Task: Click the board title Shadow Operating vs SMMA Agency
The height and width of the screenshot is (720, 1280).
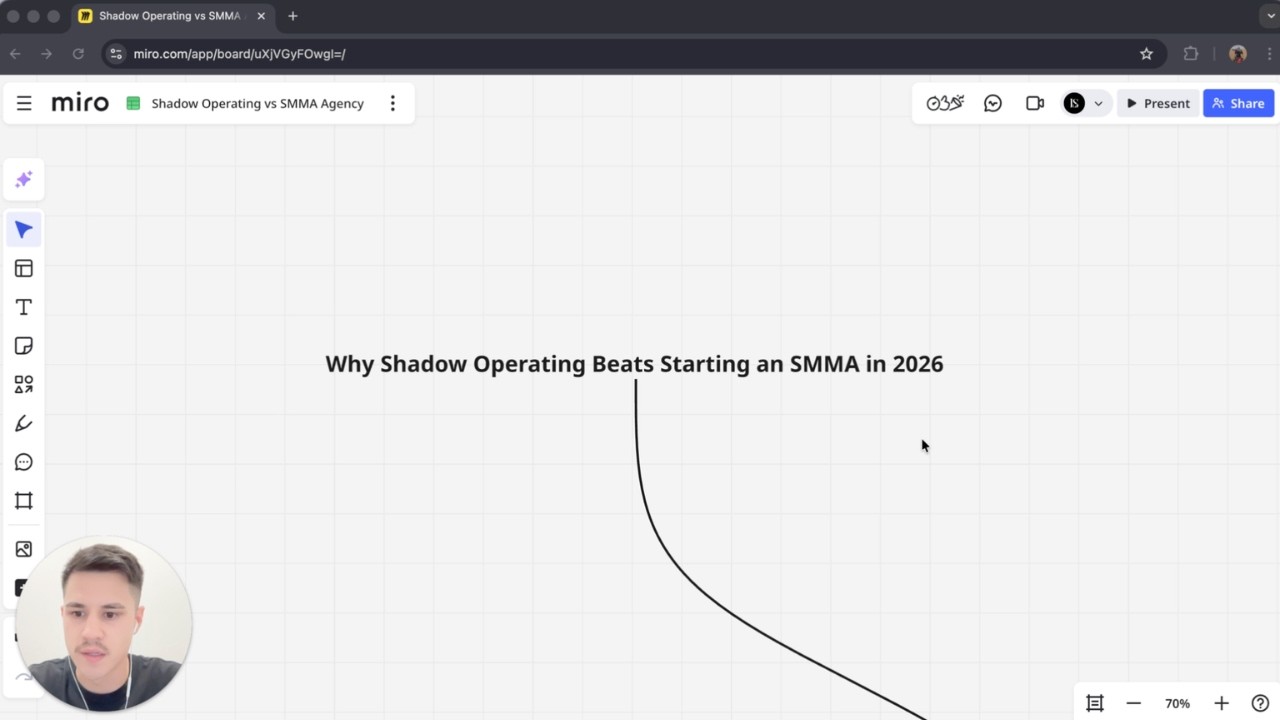Action: (257, 103)
